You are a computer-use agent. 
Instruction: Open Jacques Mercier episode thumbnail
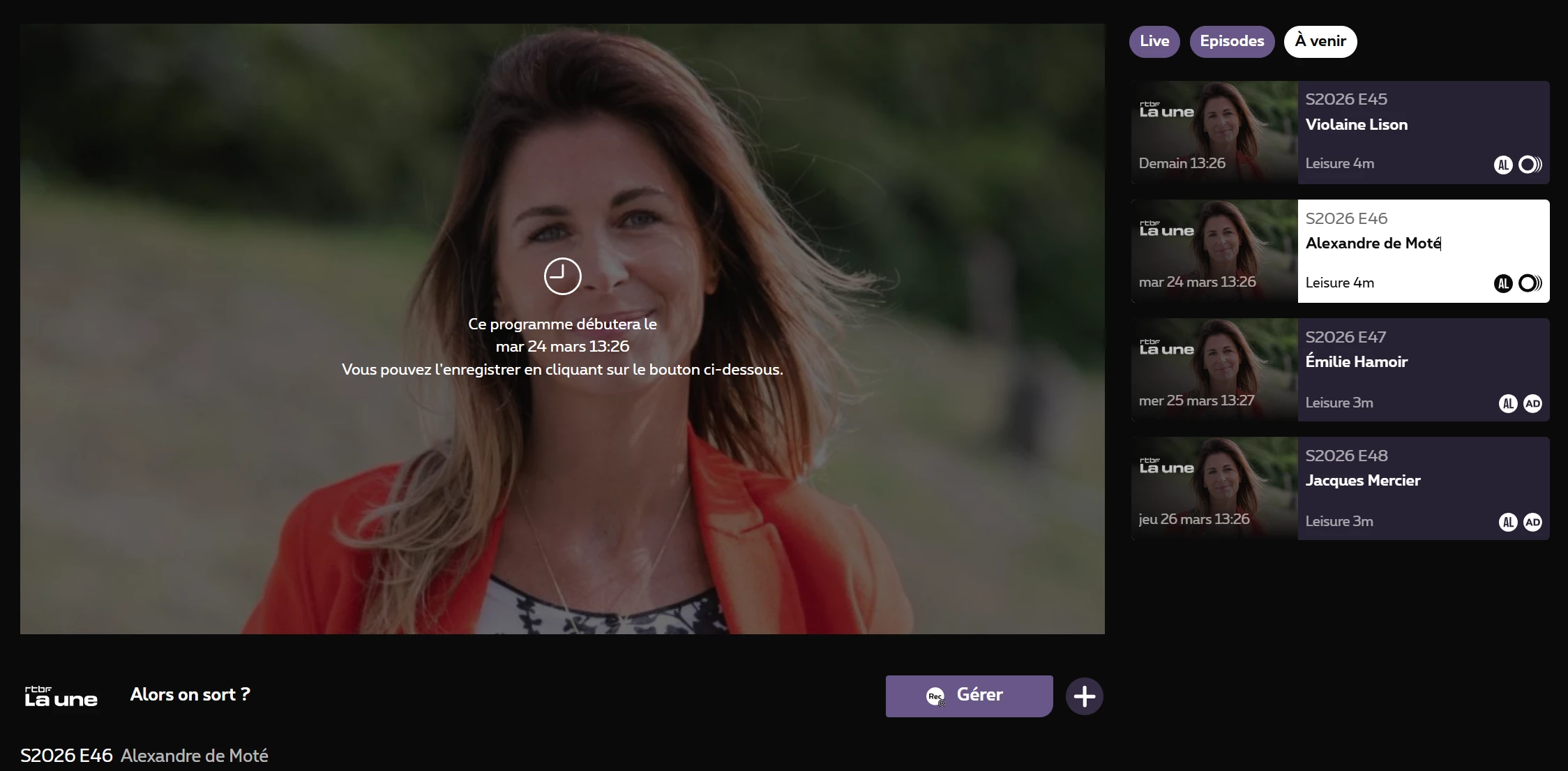(1214, 488)
